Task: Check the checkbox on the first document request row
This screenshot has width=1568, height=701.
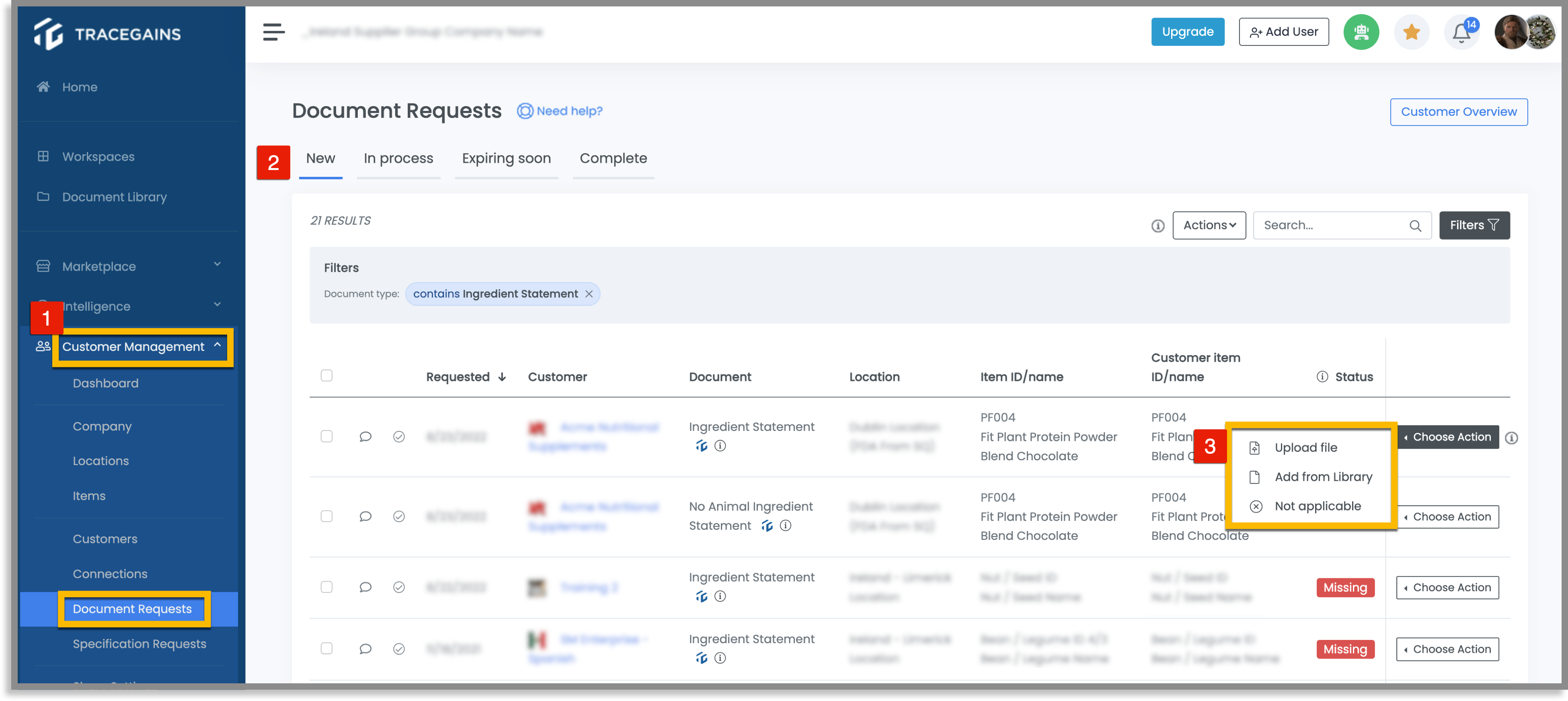Action: 327,436
